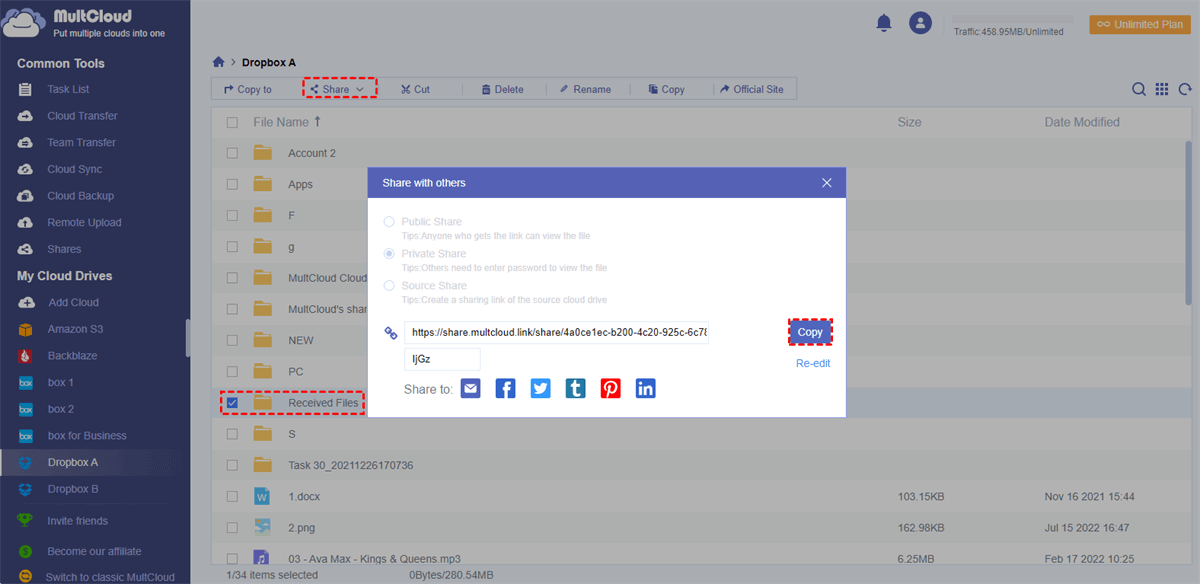Image resolution: width=1200 pixels, height=584 pixels.
Task: Click the home icon in breadcrumb
Action: click(x=218, y=62)
